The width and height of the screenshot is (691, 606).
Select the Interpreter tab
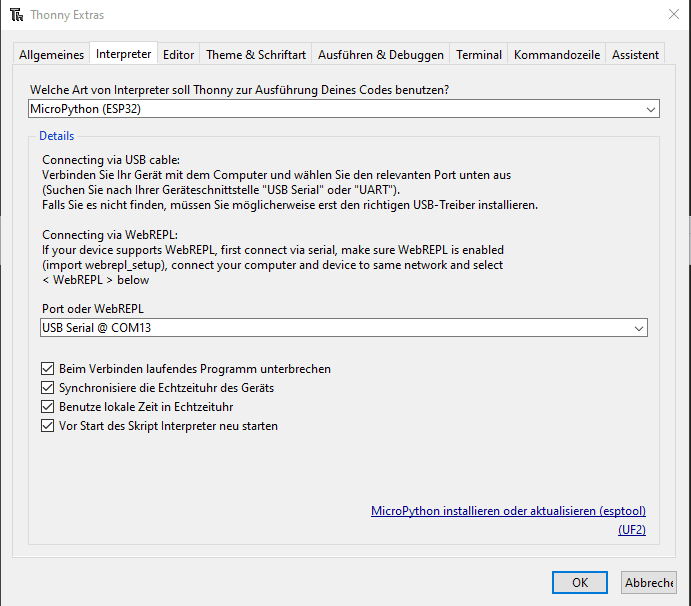[x=124, y=54]
